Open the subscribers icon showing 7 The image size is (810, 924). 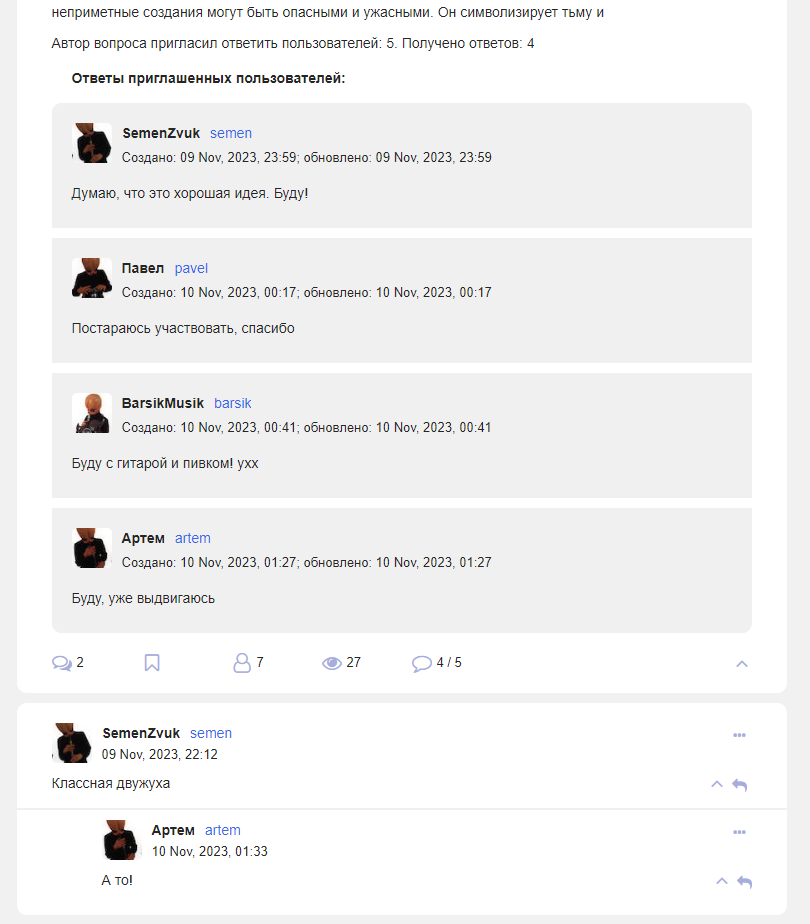(242, 663)
